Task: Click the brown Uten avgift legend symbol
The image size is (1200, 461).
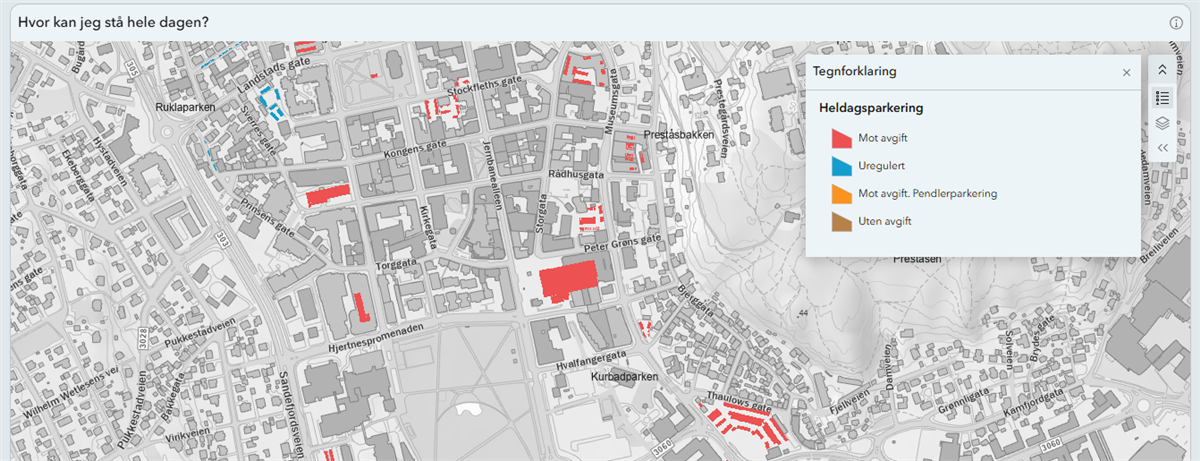Action: pyautogui.click(x=840, y=221)
